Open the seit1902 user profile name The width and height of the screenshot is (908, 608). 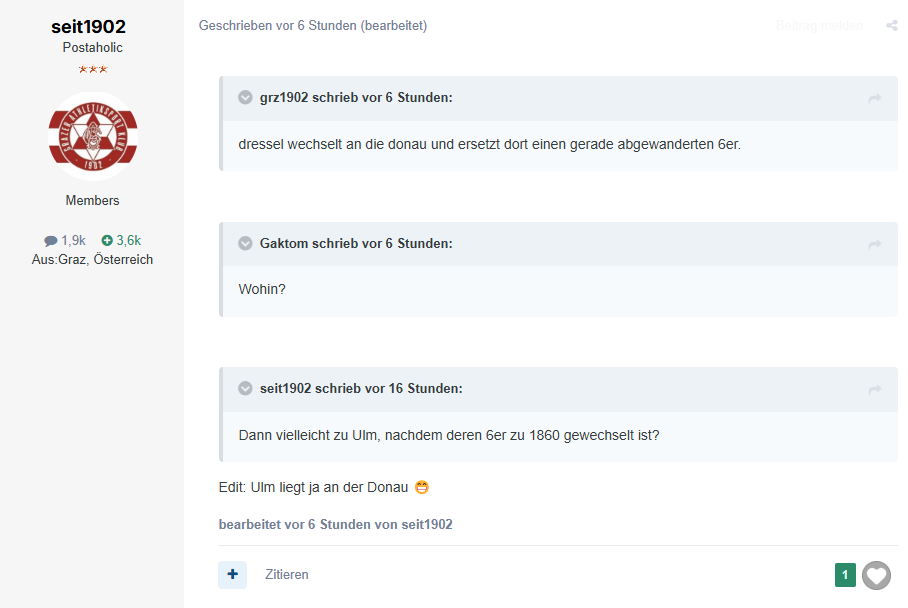click(89, 27)
